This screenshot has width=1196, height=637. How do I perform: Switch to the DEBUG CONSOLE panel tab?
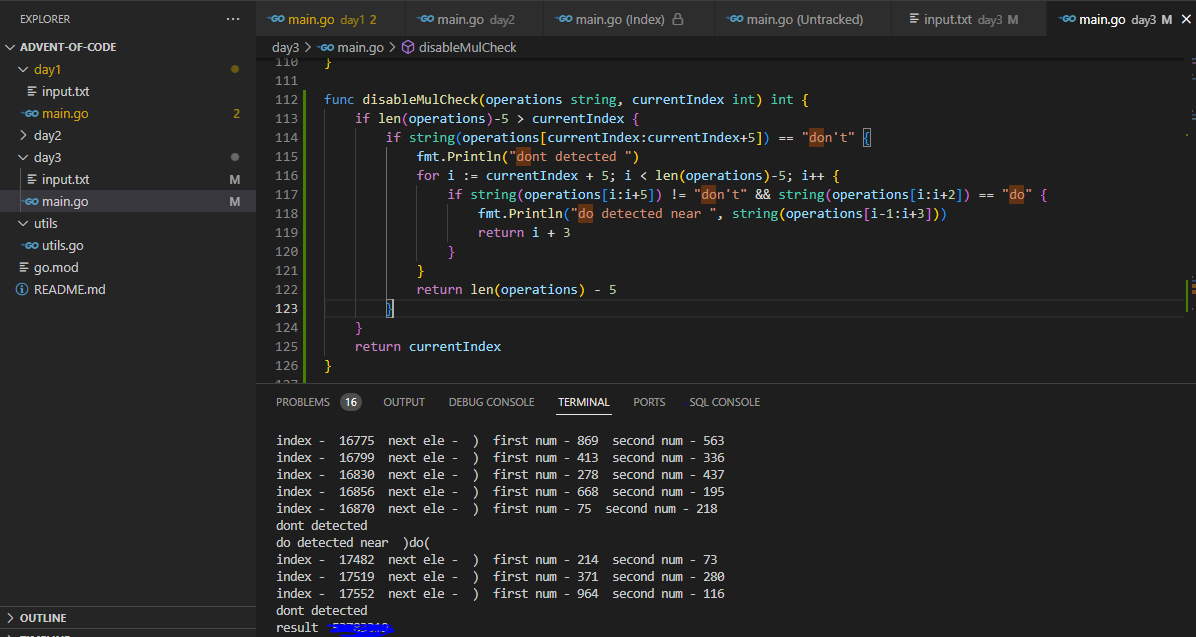[491, 402]
